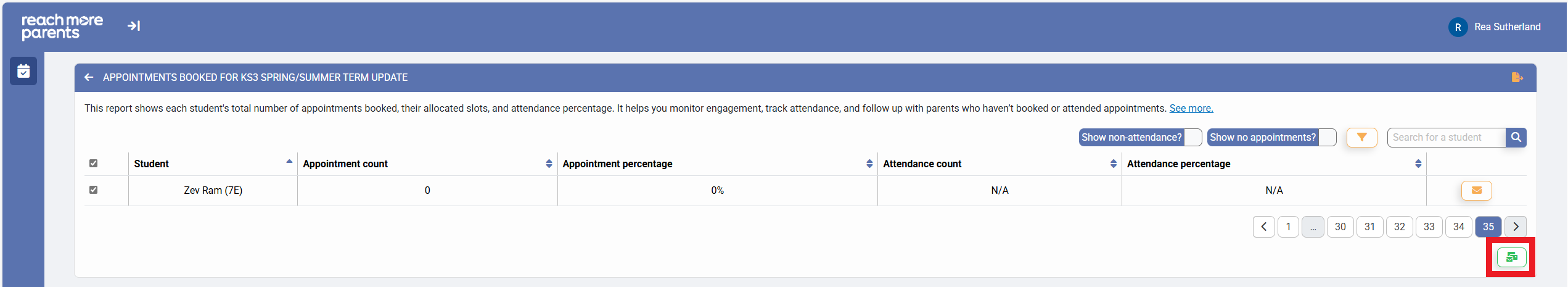Click the orange export icon in the header
1568x287 pixels.
1517,77
